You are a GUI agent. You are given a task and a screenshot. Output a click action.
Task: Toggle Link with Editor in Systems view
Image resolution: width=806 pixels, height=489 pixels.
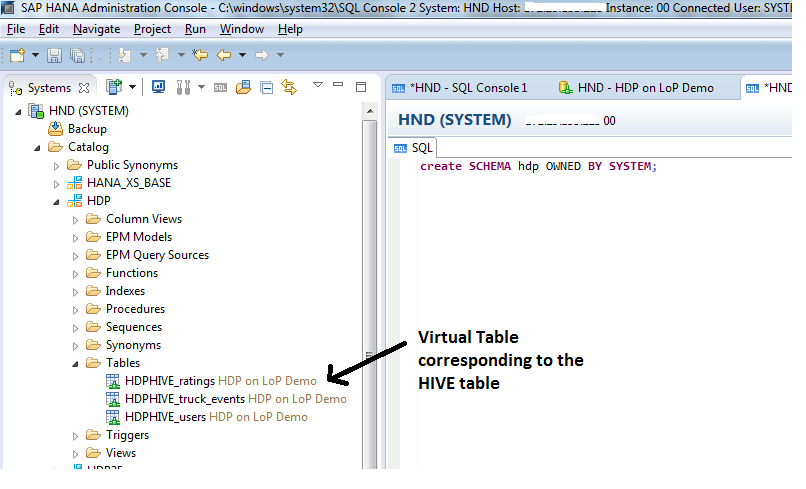pyautogui.click(x=290, y=87)
